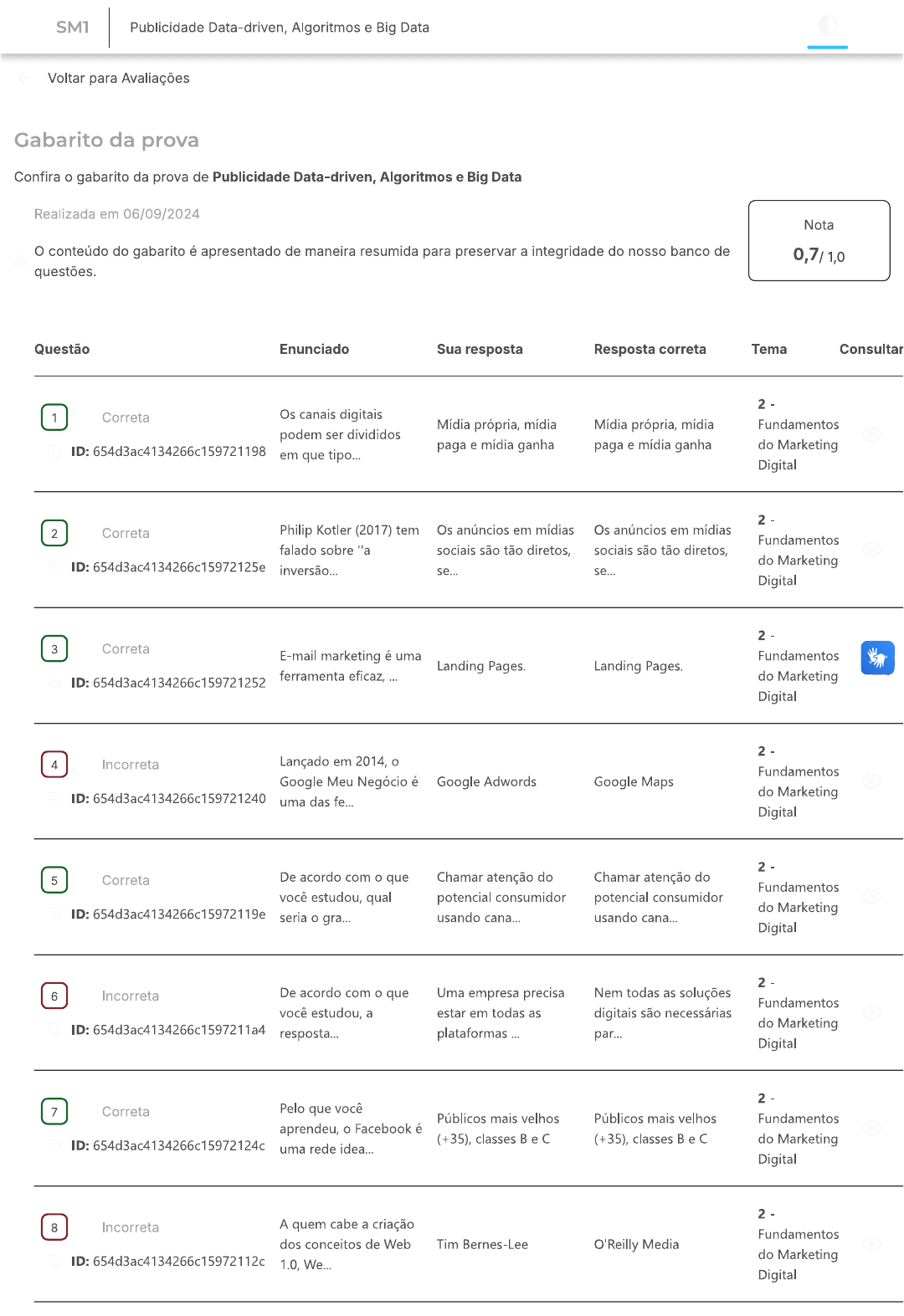The image size is (904, 1316).
Task: Show question 2 via its eye icon
Action: (x=871, y=550)
